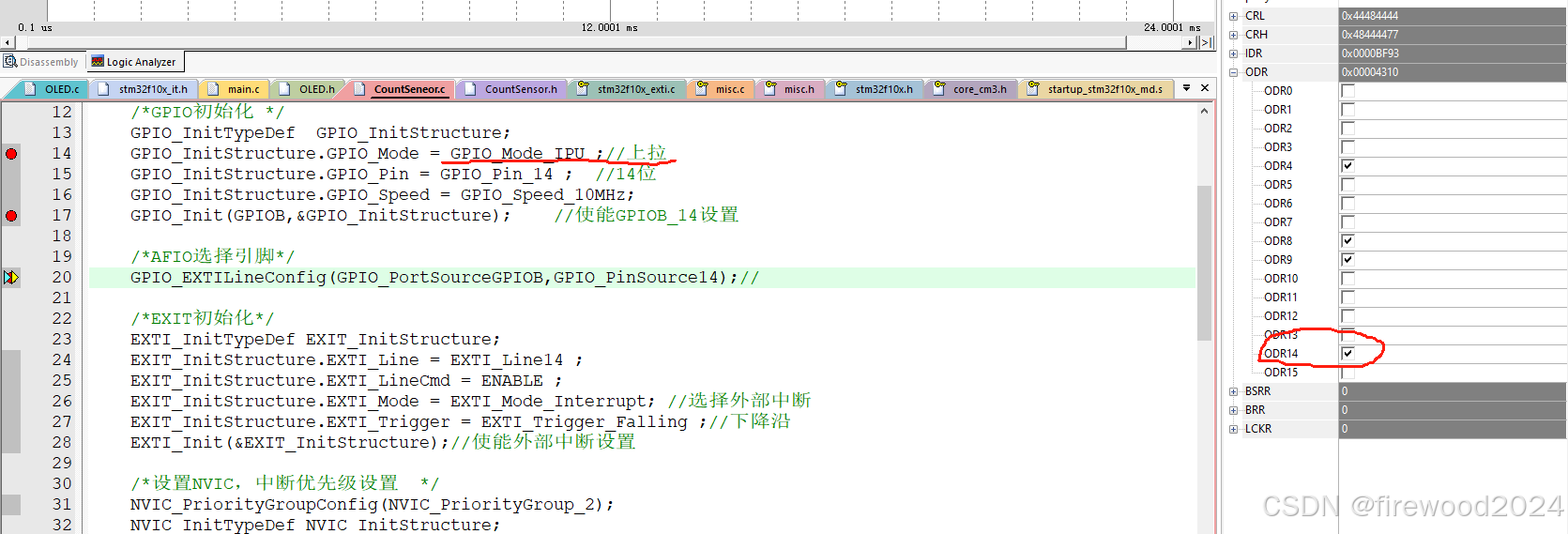This screenshot has width=1568, height=534.
Task: Select the current execution arrow at line 20
Action: point(11,277)
